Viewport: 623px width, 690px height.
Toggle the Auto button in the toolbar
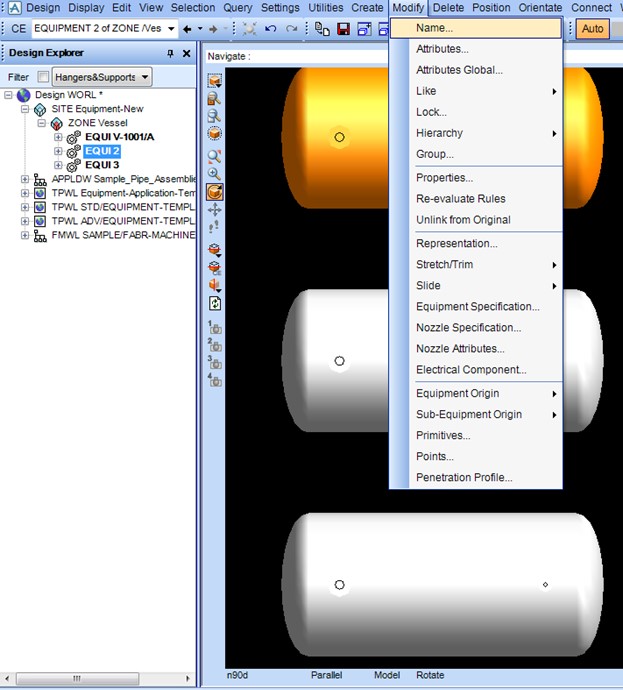pos(592,29)
